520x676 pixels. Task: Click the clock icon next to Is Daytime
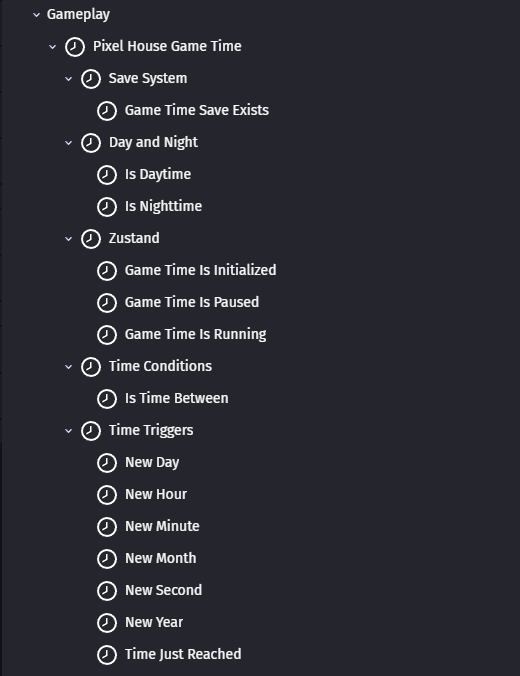click(x=107, y=175)
